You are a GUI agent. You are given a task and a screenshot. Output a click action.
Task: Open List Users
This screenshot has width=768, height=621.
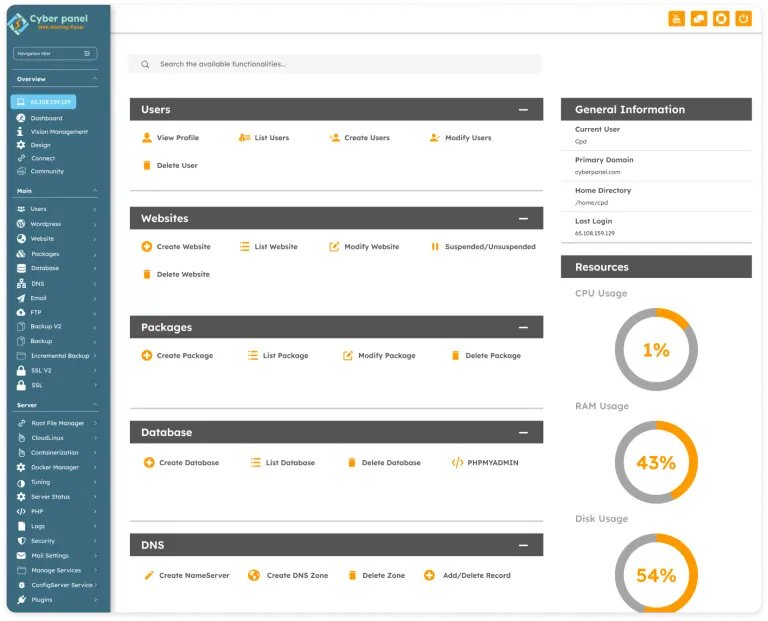264,138
